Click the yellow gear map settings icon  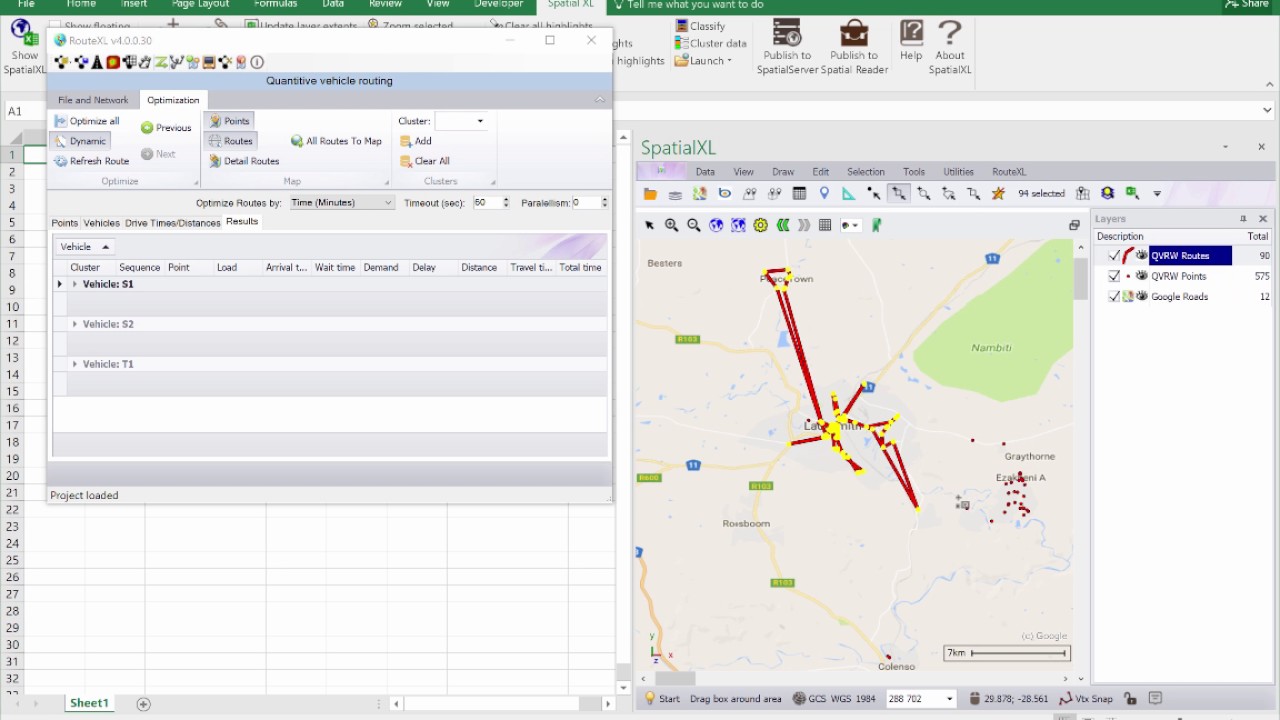coord(761,225)
